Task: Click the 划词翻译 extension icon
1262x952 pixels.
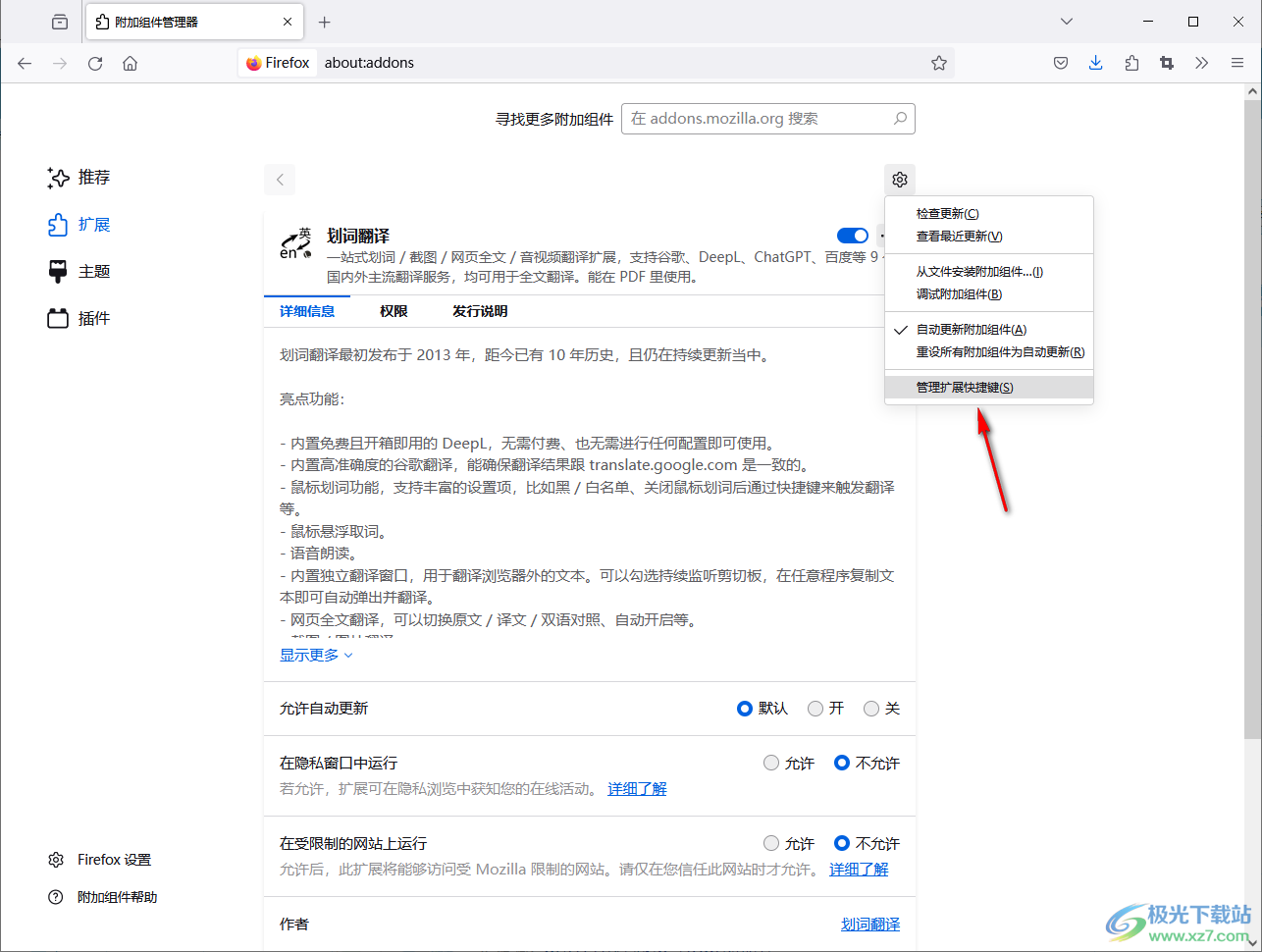Action: 295,243
